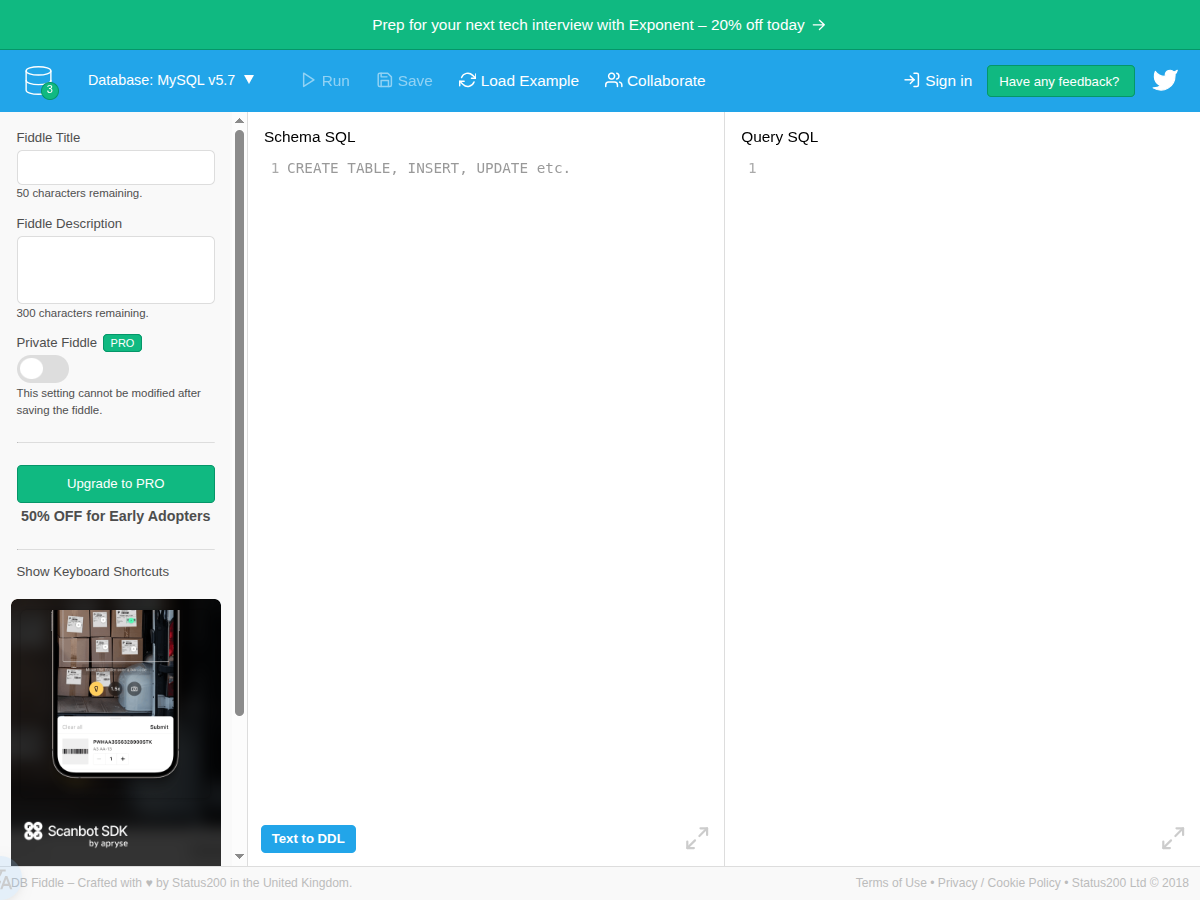Click the Run play icon

(308, 80)
